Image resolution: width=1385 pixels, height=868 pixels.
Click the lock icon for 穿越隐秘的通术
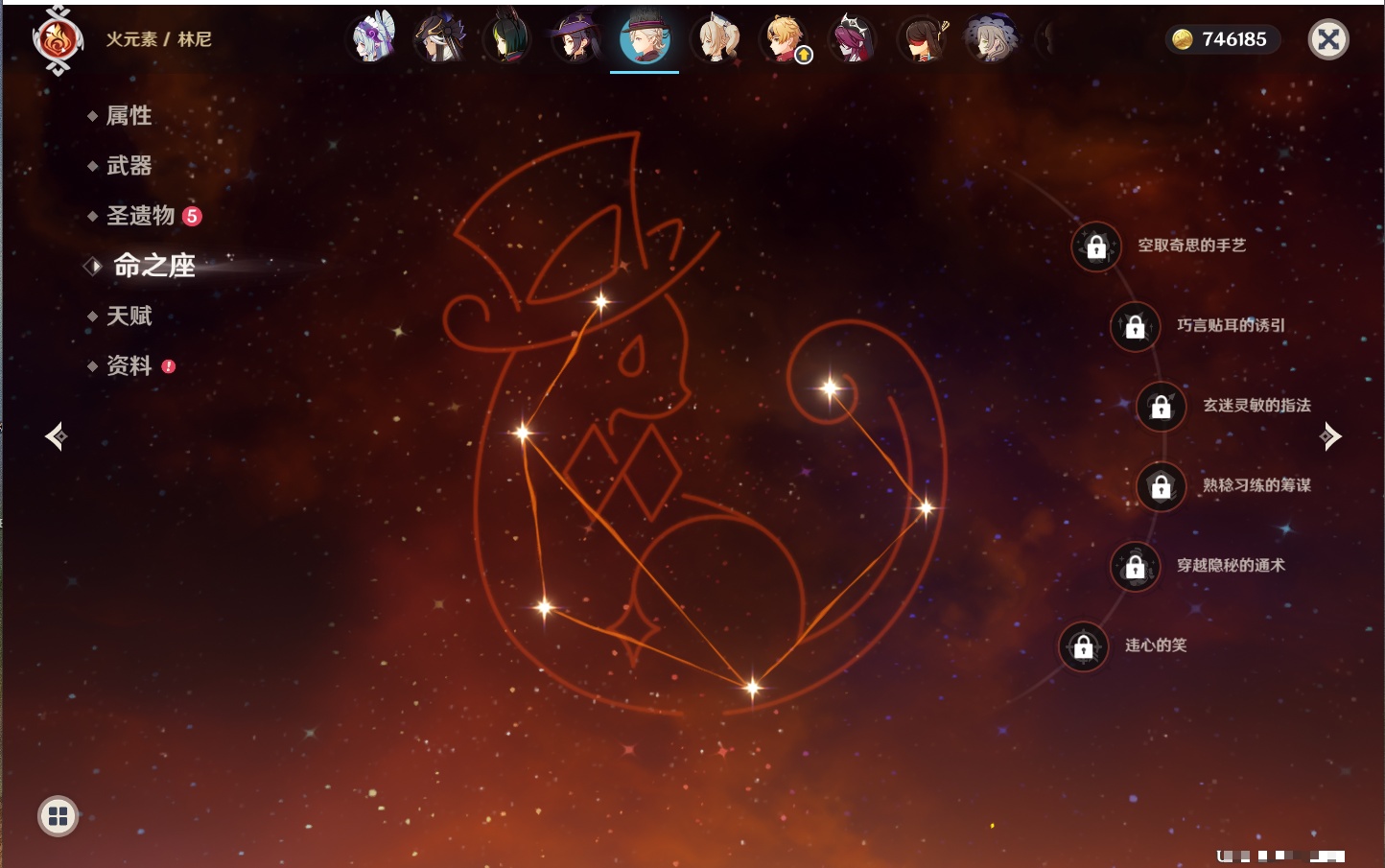(x=1136, y=567)
